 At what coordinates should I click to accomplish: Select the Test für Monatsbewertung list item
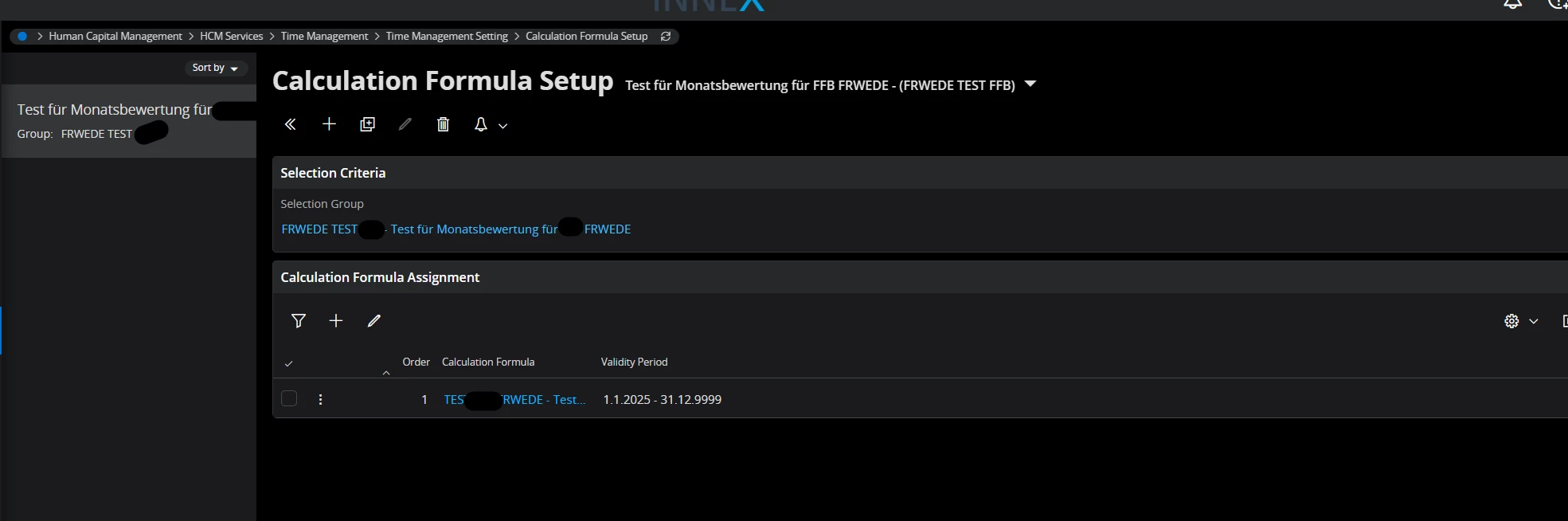[129, 121]
